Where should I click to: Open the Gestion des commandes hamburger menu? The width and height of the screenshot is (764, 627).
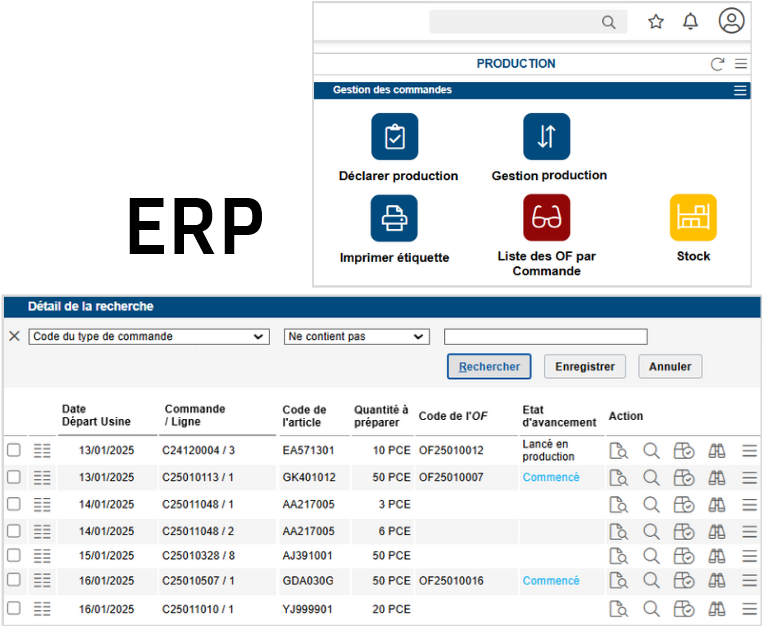pos(740,90)
